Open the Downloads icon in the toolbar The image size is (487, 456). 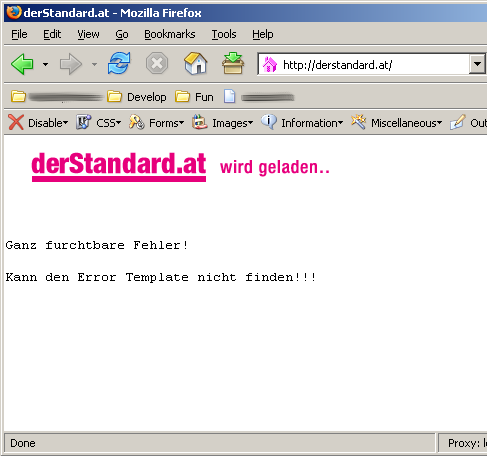pos(233,63)
